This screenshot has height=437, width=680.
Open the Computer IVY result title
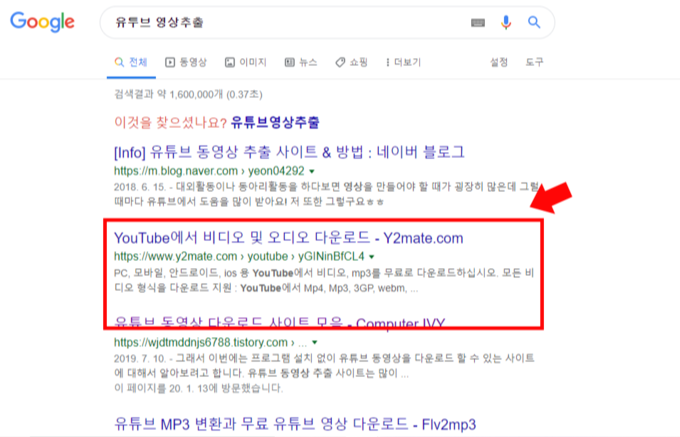click(x=279, y=322)
